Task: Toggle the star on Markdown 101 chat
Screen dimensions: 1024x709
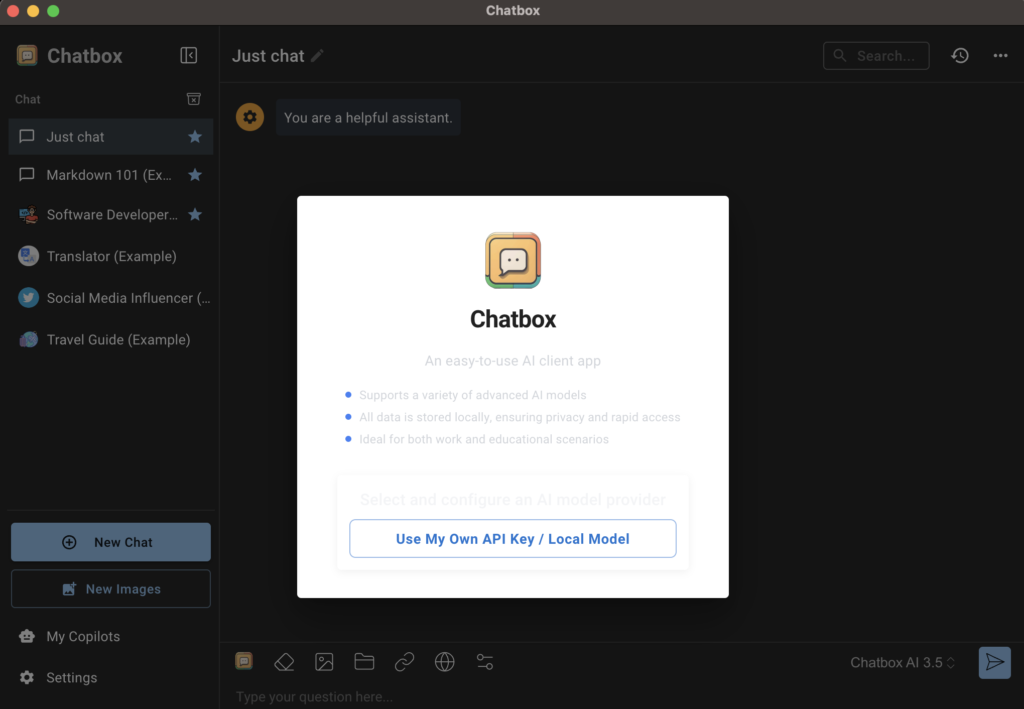Action: click(195, 175)
